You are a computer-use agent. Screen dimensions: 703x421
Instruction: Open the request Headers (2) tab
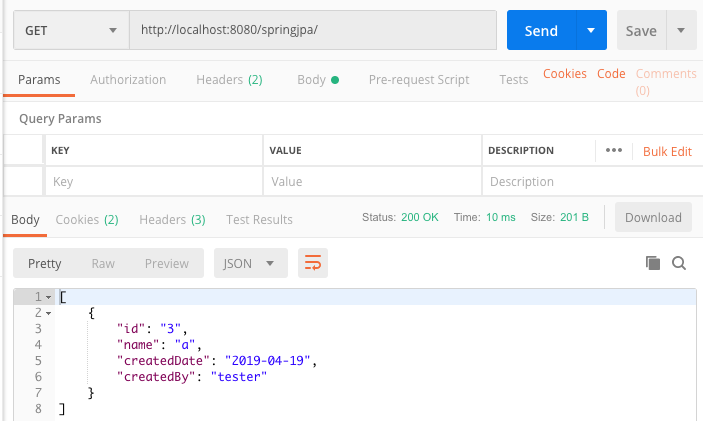tap(229, 80)
